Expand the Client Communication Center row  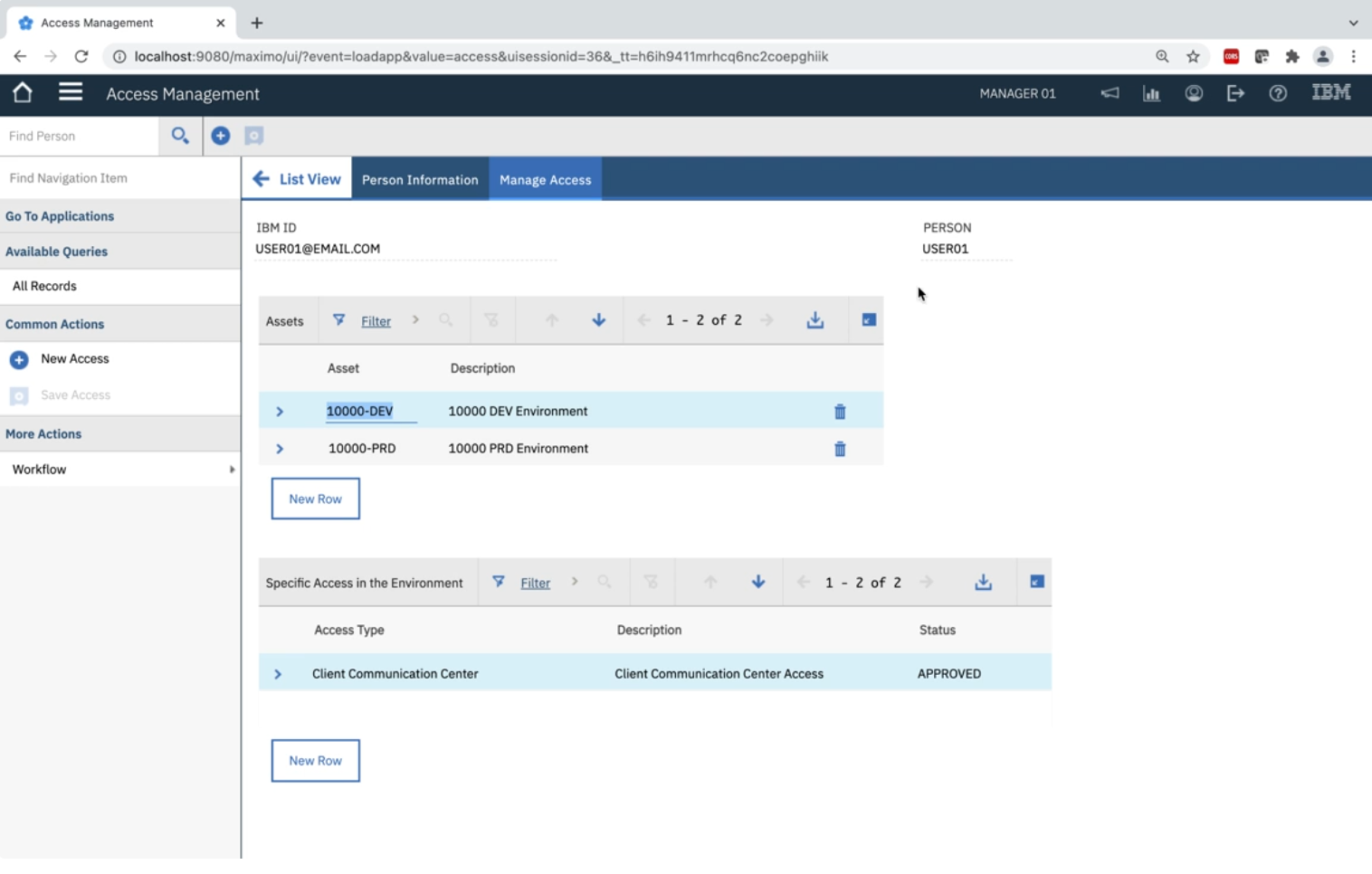click(x=278, y=673)
